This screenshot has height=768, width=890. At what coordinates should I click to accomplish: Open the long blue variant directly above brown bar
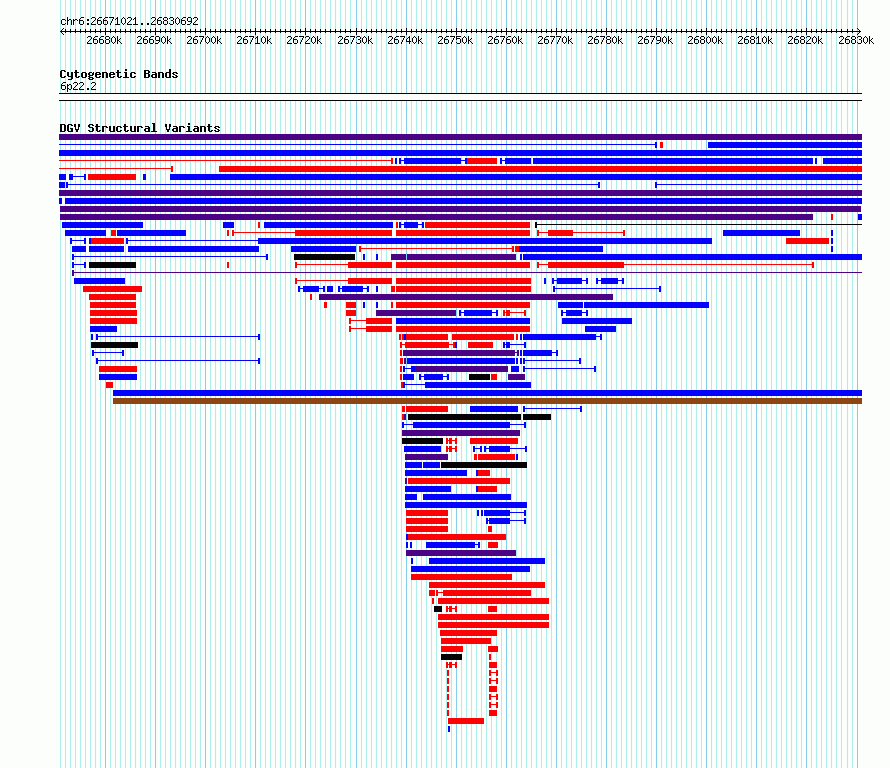pos(488,393)
